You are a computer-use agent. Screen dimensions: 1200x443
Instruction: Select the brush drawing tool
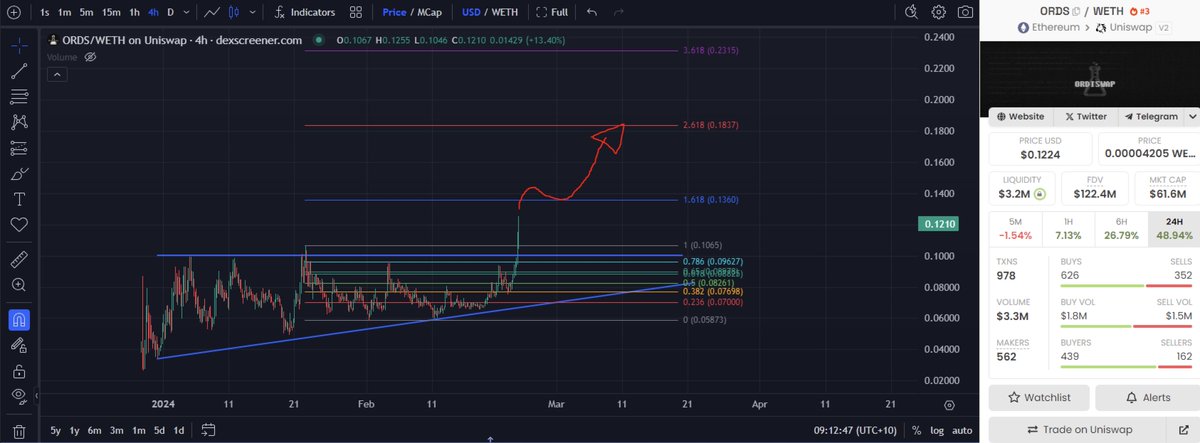pyautogui.click(x=19, y=174)
